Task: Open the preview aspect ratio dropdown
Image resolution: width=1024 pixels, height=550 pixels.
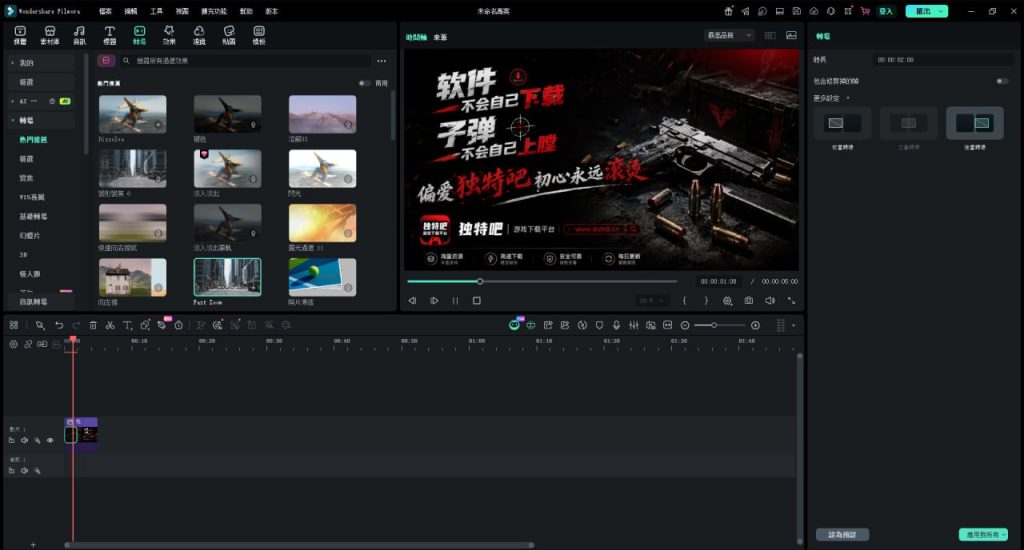Action: pos(652,300)
